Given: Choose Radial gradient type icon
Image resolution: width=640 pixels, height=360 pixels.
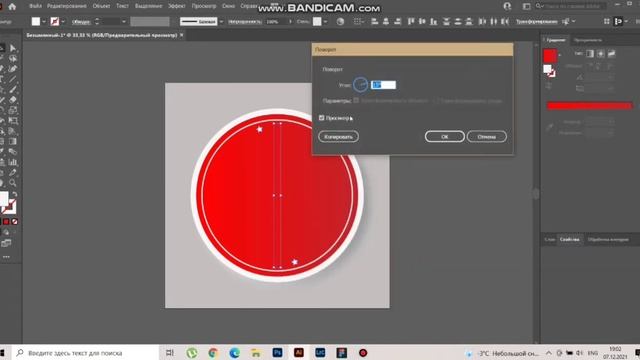Looking at the screenshot, I should point(601,53).
